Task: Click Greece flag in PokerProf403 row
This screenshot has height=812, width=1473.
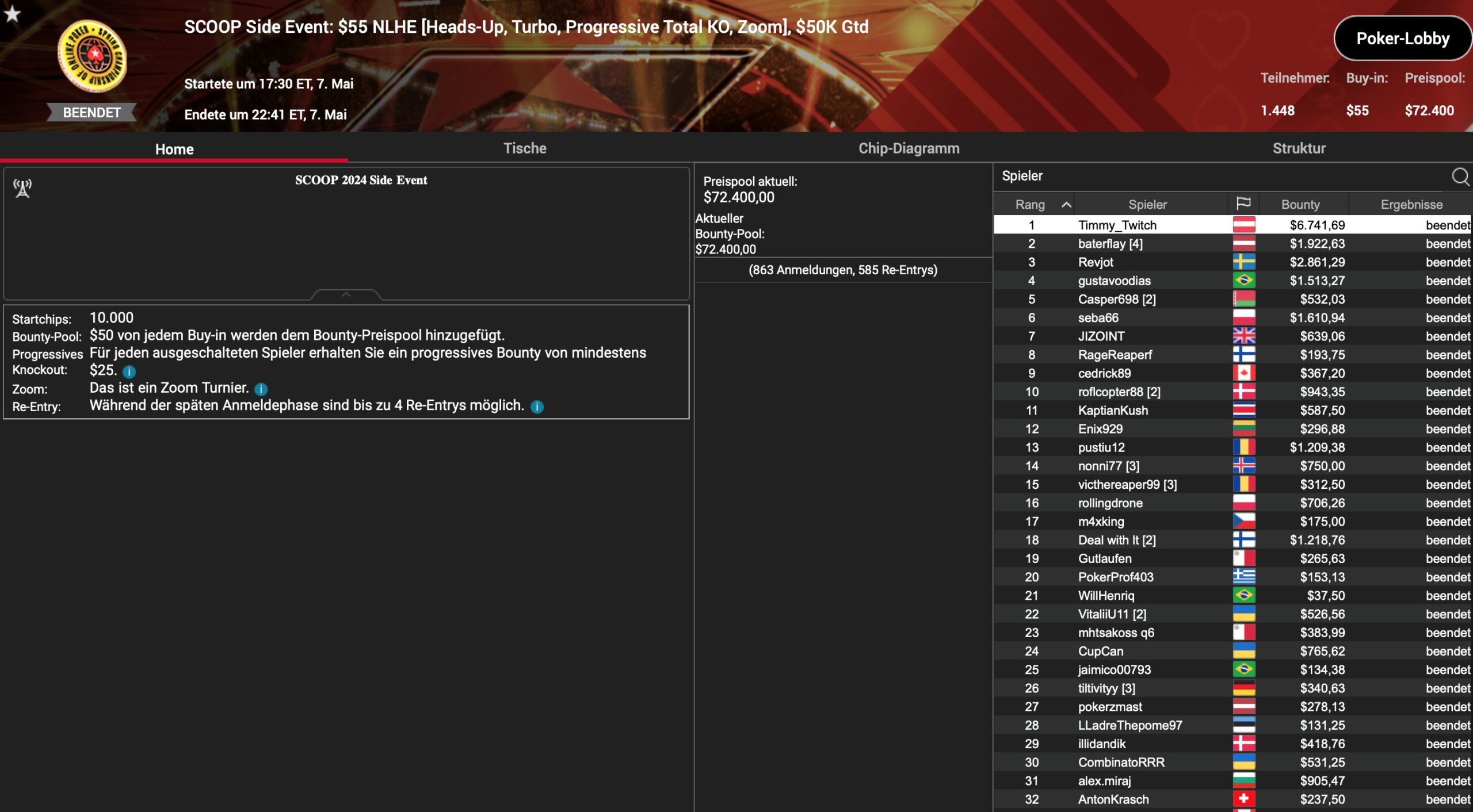Action: [x=1244, y=577]
